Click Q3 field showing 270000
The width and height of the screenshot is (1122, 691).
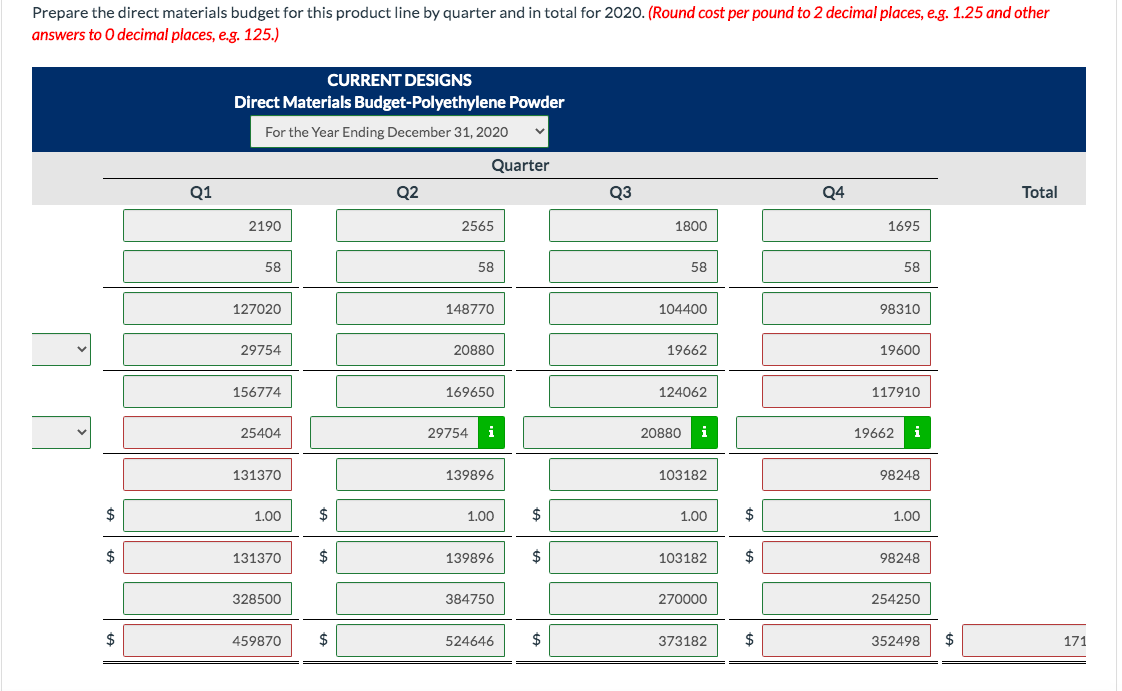pyautogui.click(x=633, y=599)
